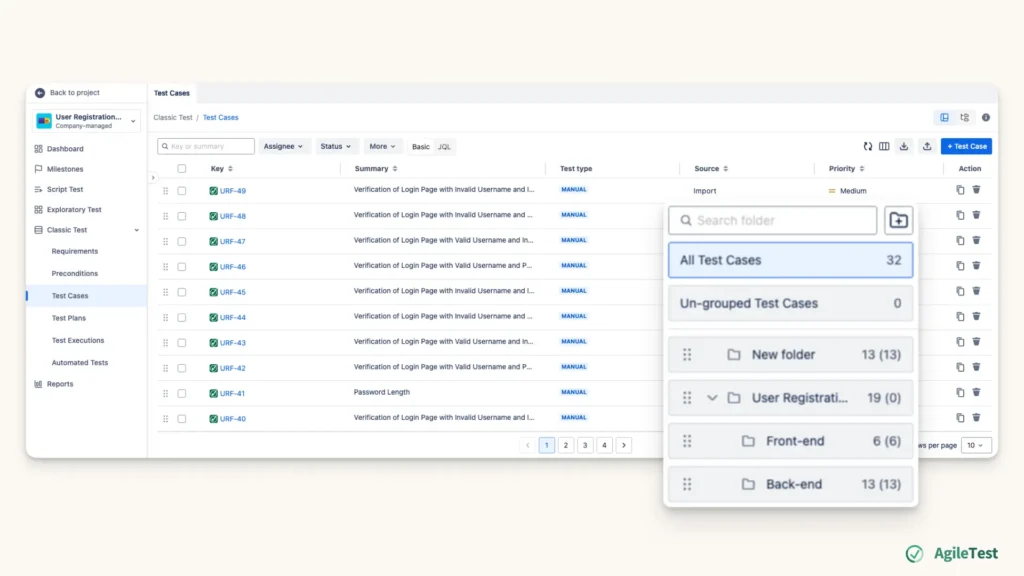
Task: Open the Assignee filter dropdown
Action: coord(283,146)
